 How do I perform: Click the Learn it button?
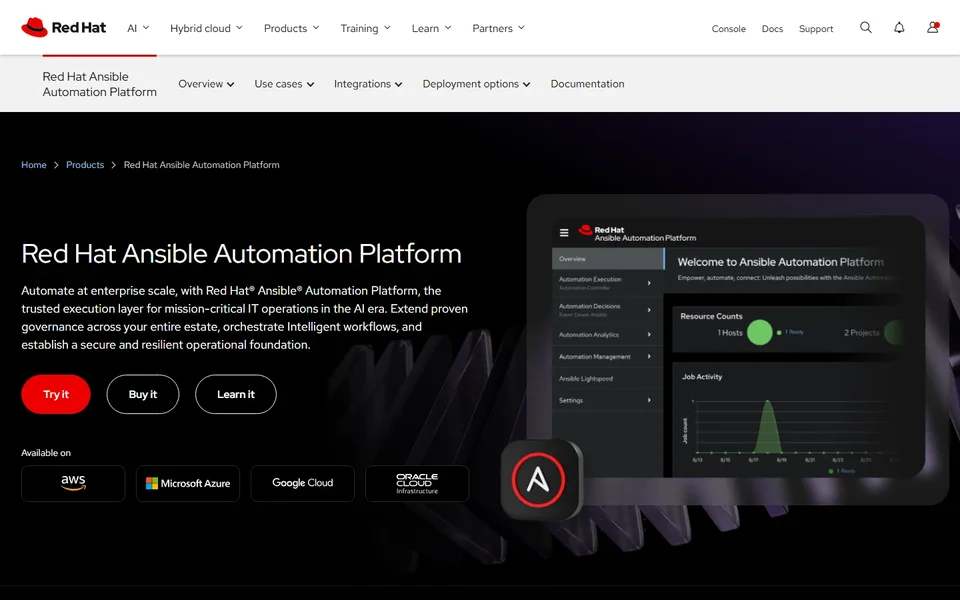[x=236, y=394]
